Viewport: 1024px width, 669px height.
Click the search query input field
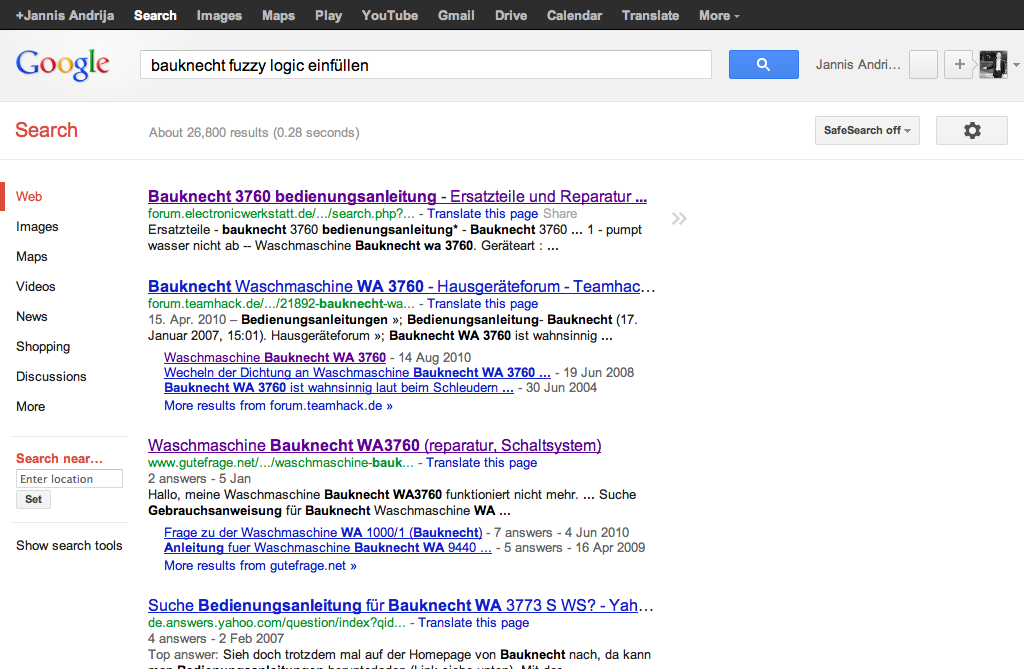(426, 65)
